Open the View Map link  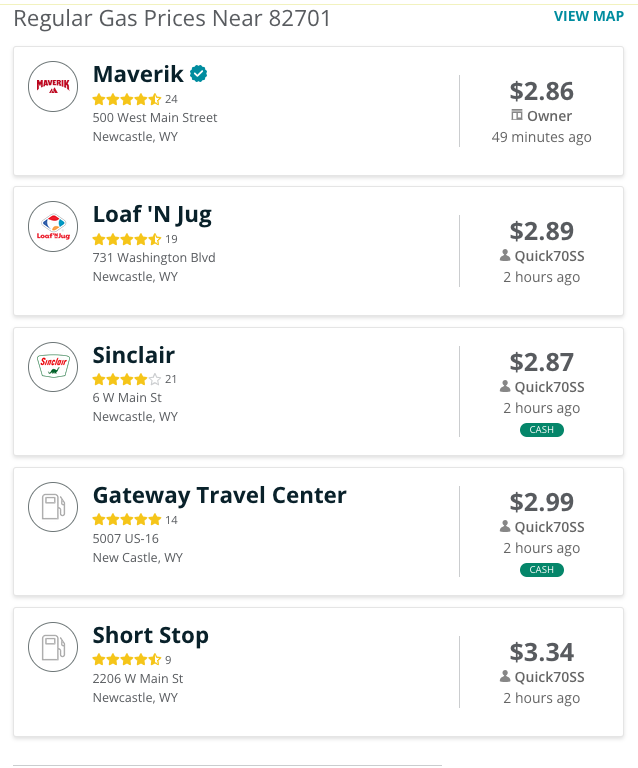coord(589,16)
